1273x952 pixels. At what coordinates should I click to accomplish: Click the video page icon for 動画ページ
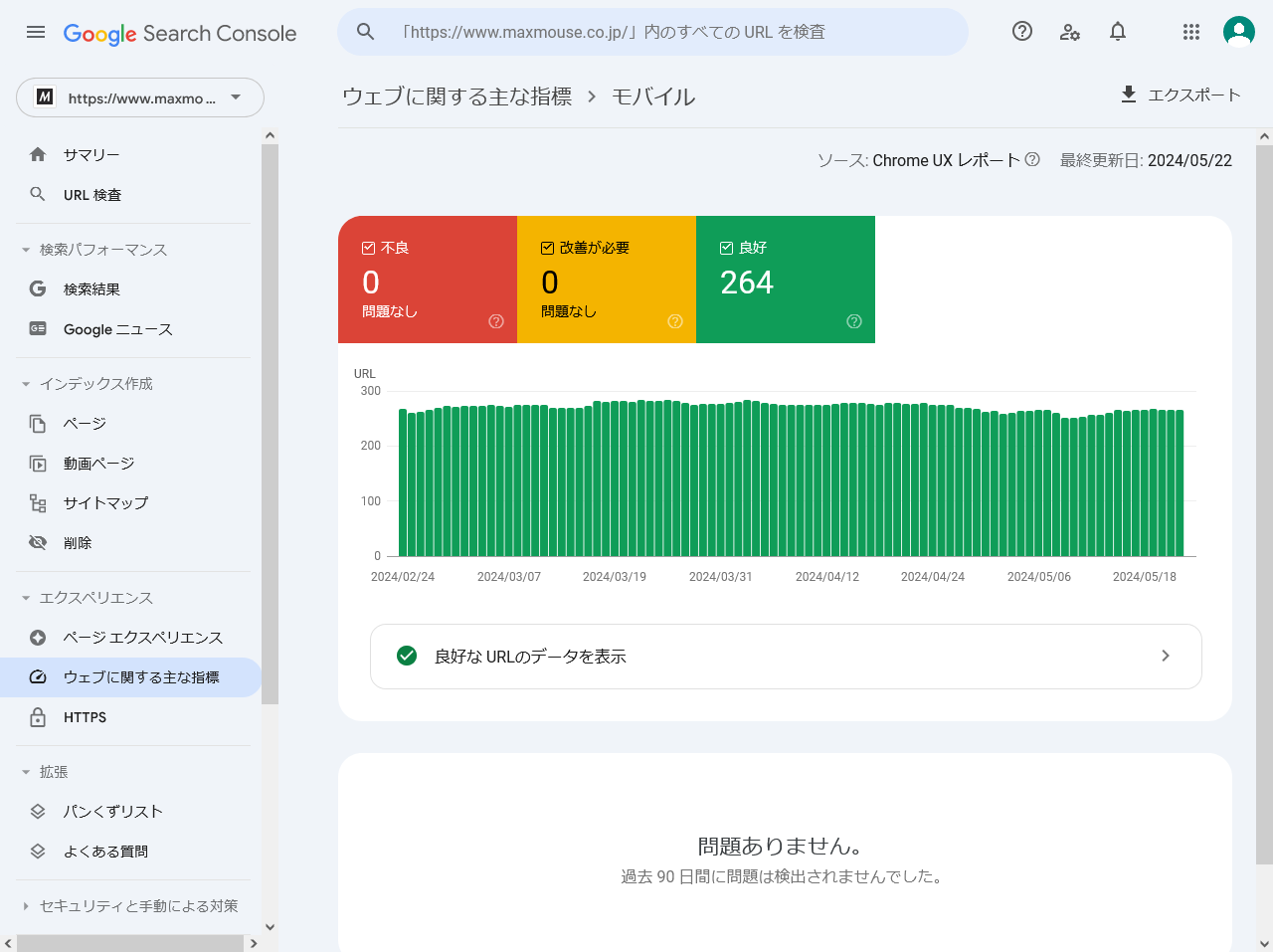pos(38,464)
